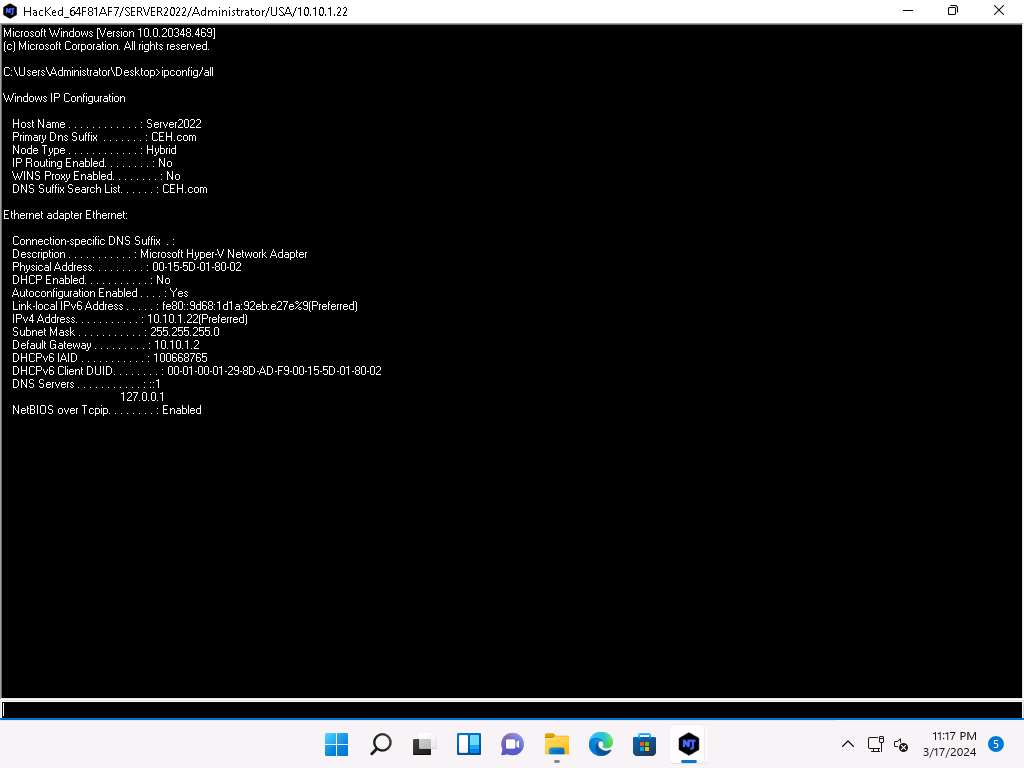Open the Widgets panel
The height and width of the screenshot is (768, 1024).
(469, 744)
